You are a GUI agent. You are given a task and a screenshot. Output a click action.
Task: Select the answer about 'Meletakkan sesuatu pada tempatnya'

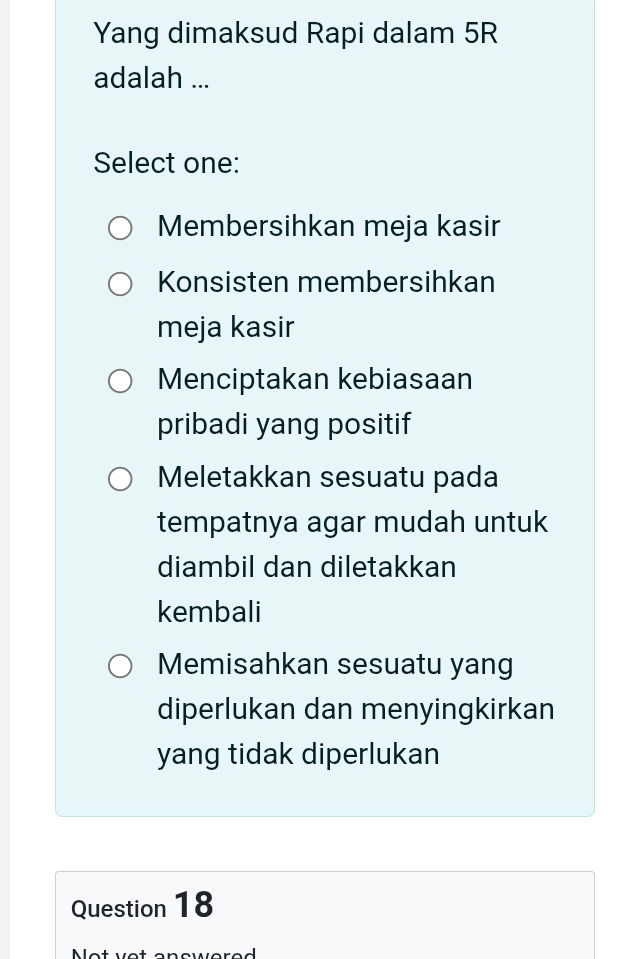[x=120, y=479]
